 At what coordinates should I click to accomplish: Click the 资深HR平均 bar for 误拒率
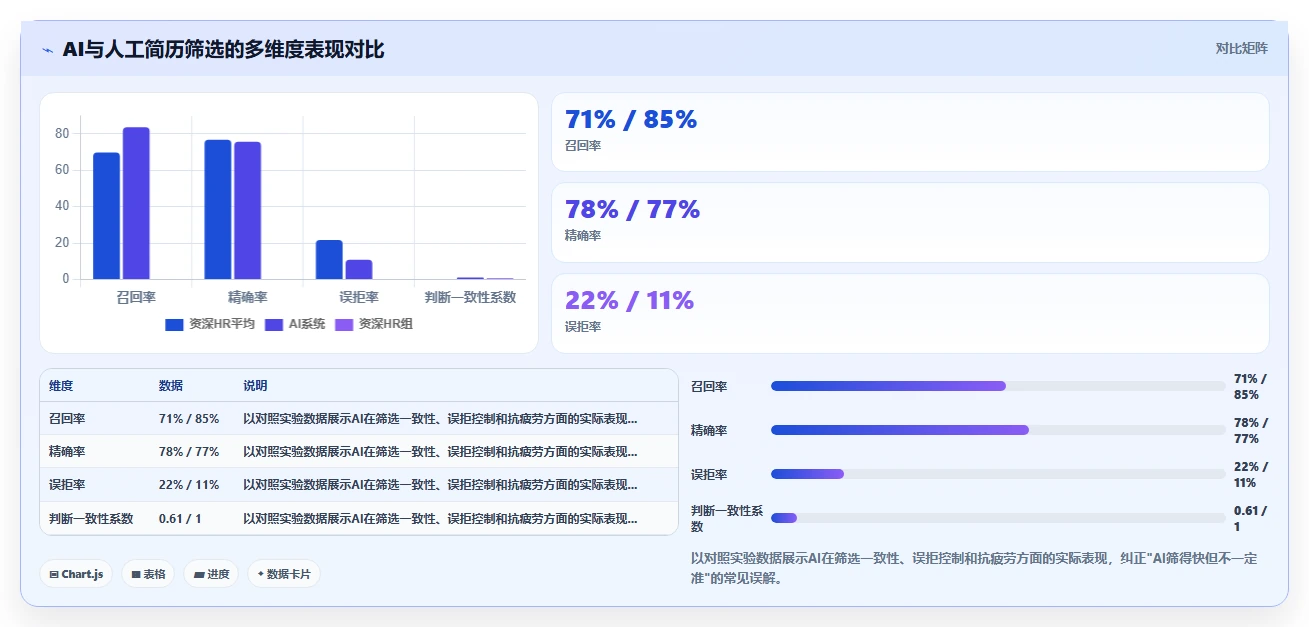coord(329,260)
